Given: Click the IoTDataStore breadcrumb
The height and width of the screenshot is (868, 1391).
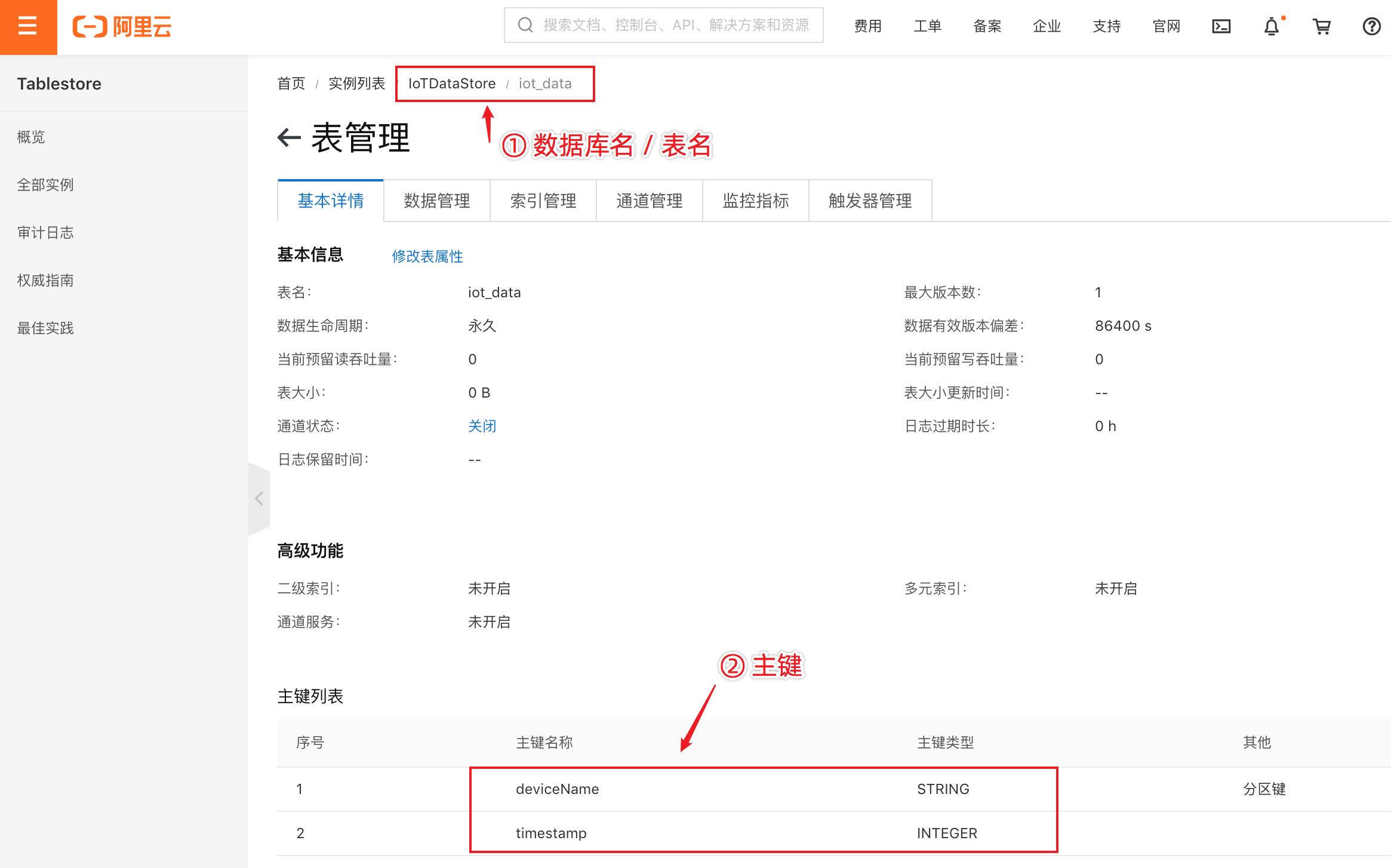Looking at the screenshot, I should coord(451,84).
